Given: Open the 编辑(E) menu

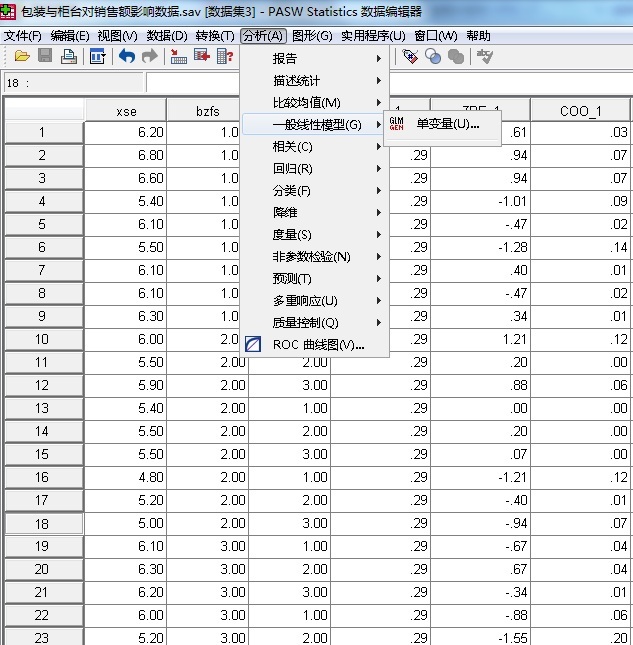Looking at the screenshot, I should click(70, 36).
